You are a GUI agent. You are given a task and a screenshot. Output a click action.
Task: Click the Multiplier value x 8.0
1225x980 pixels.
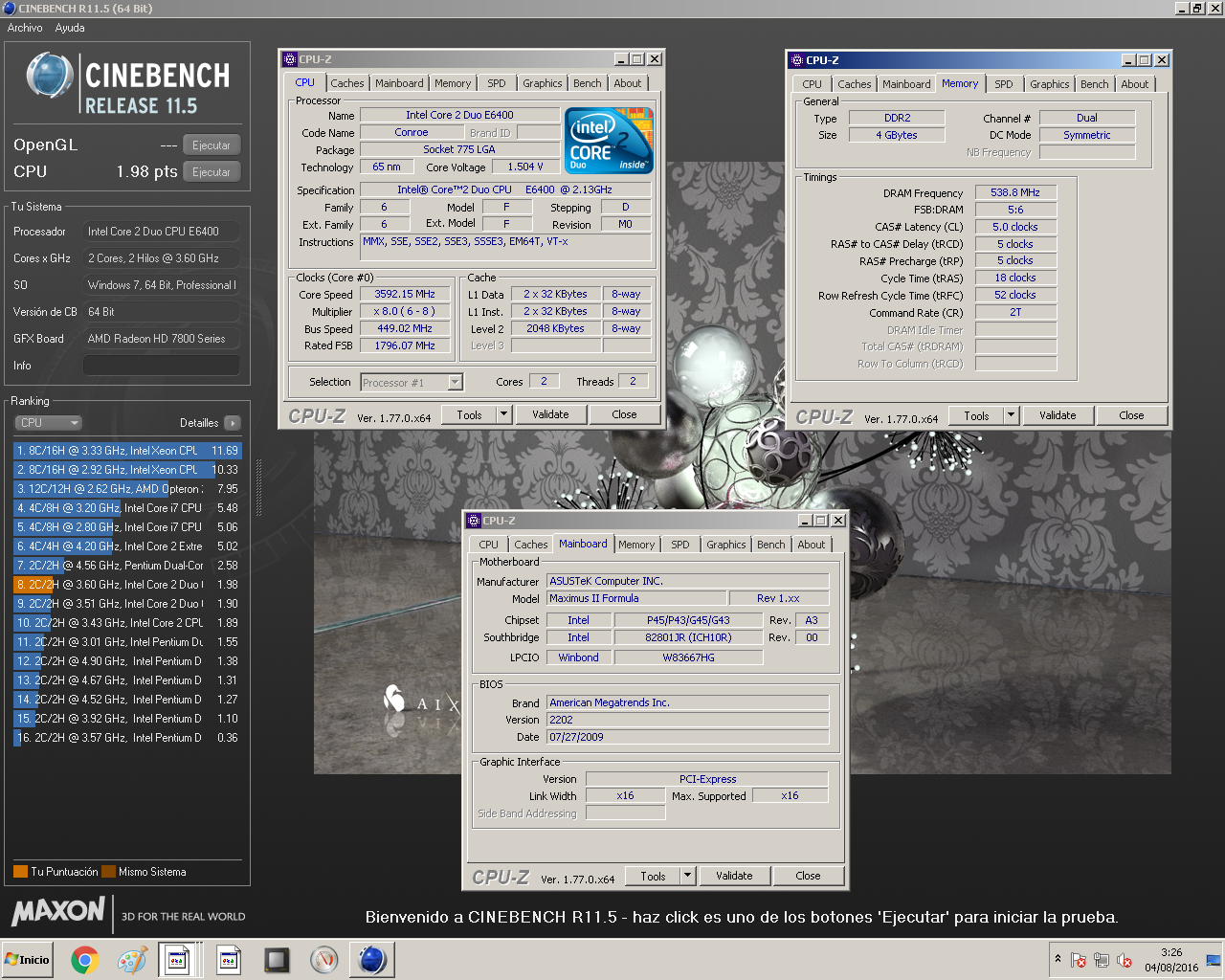(404, 311)
